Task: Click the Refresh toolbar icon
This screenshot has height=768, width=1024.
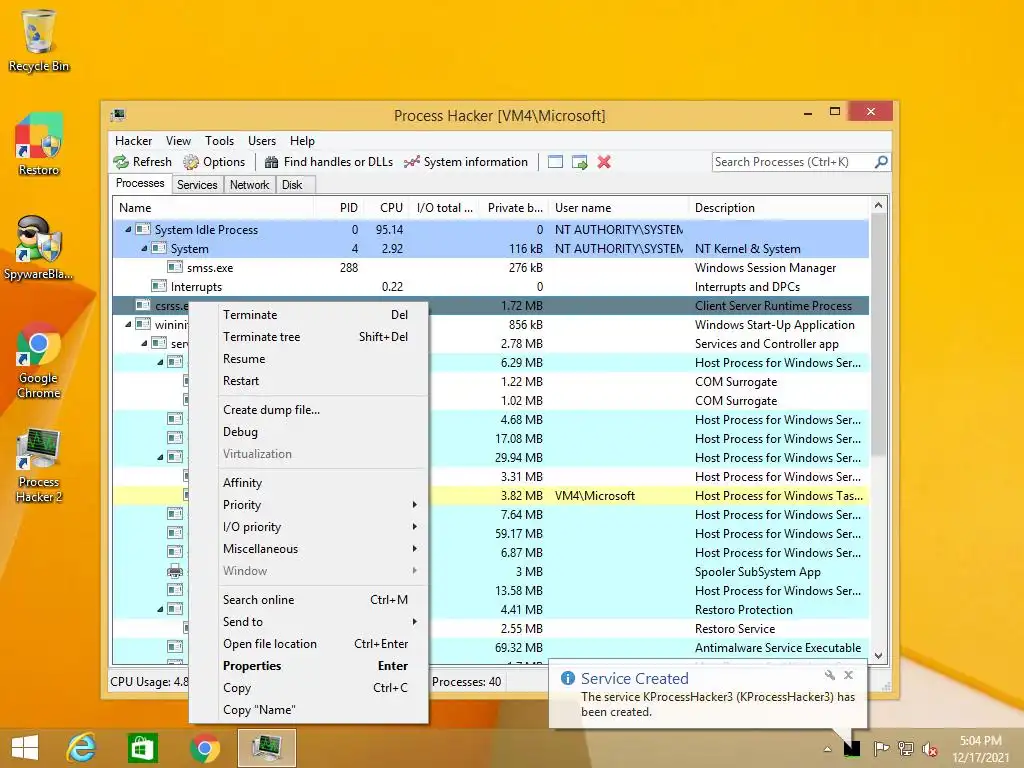Action: coord(121,162)
